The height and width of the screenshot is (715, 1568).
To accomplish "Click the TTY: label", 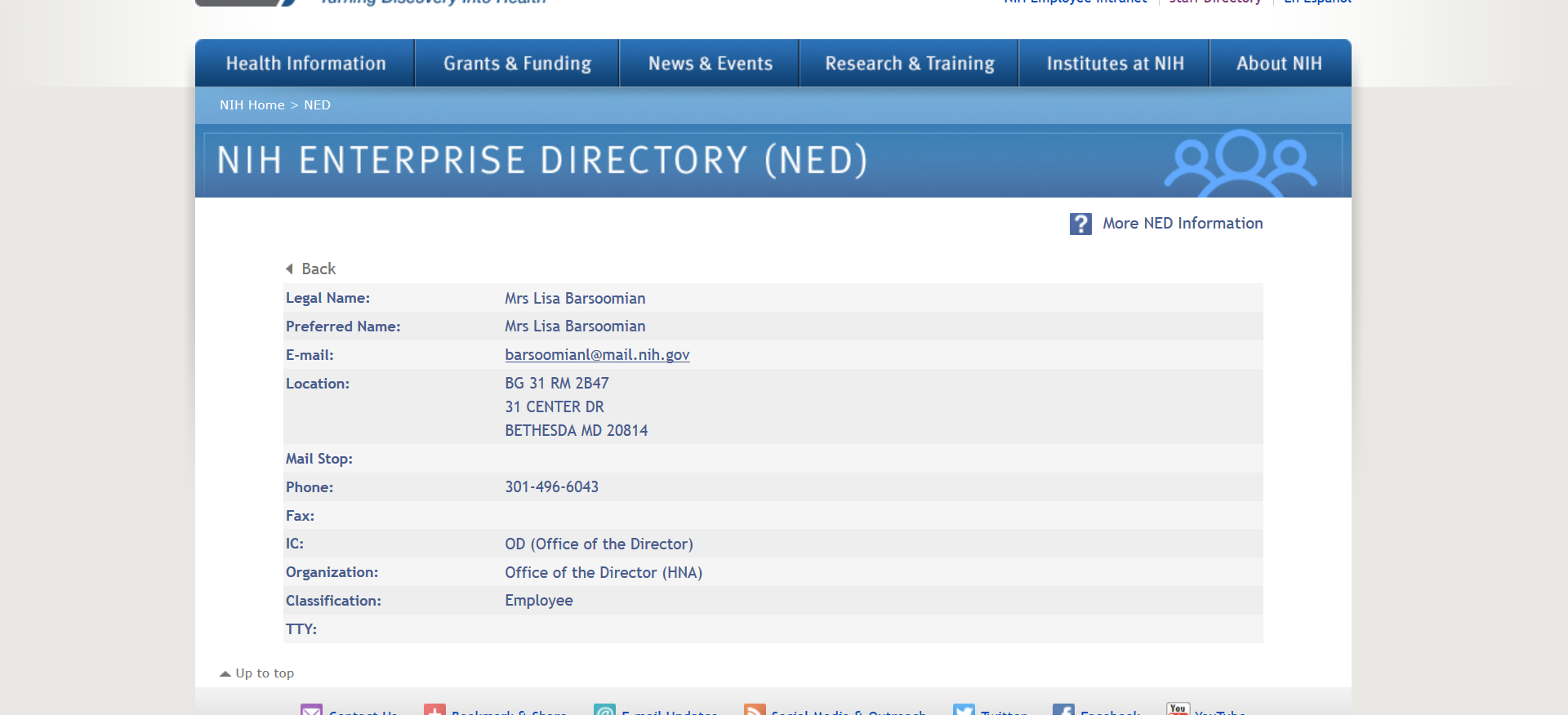I will [x=301, y=629].
